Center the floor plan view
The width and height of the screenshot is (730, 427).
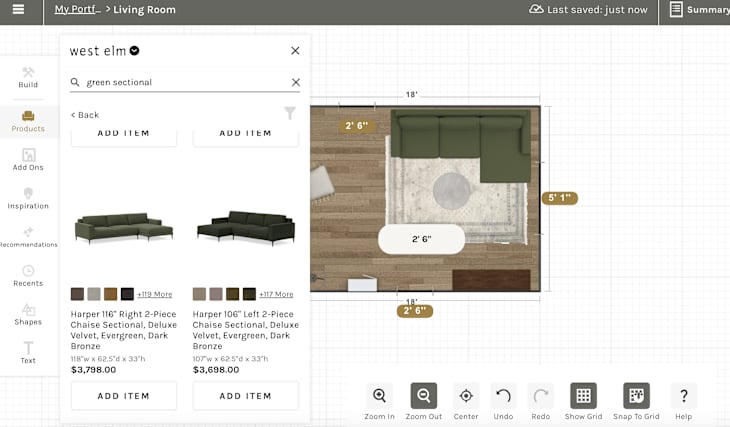pos(465,396)
